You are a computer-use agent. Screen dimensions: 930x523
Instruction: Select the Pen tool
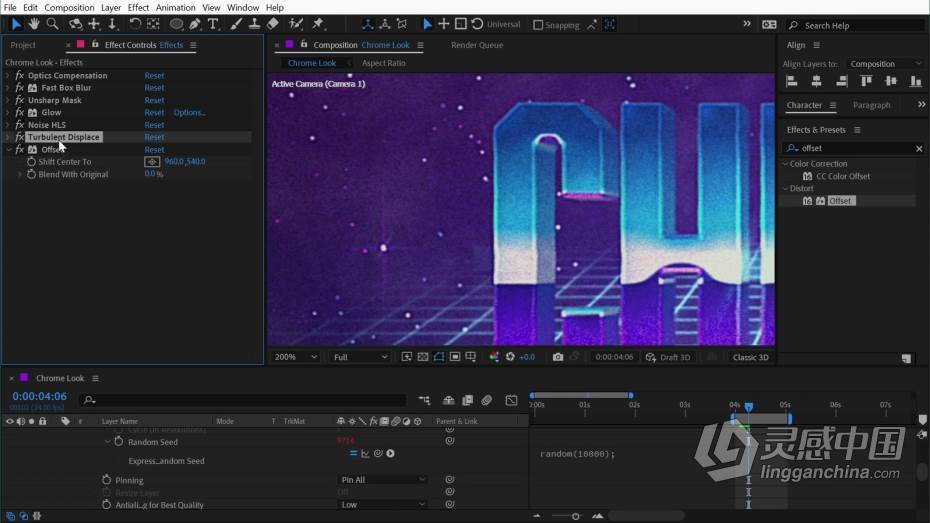pyautogui.click(x=195, y=24)
